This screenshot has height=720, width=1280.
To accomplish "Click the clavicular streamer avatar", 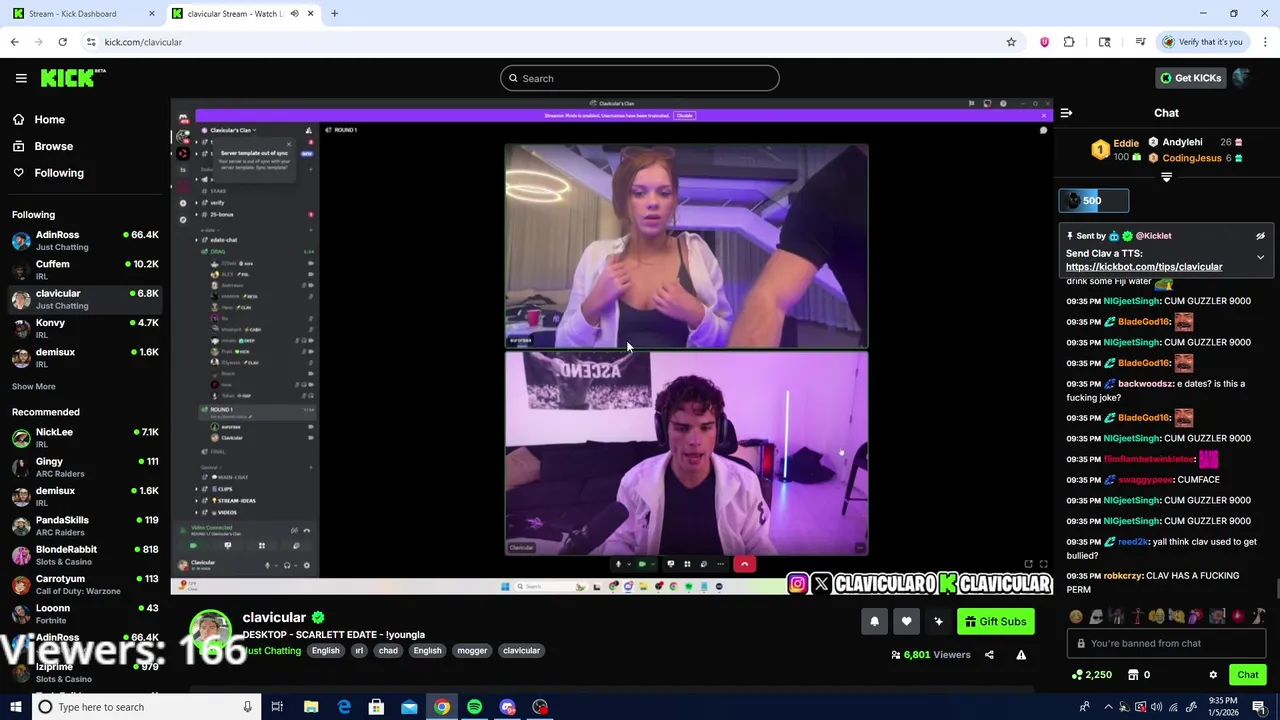I will tap(211, 632).
